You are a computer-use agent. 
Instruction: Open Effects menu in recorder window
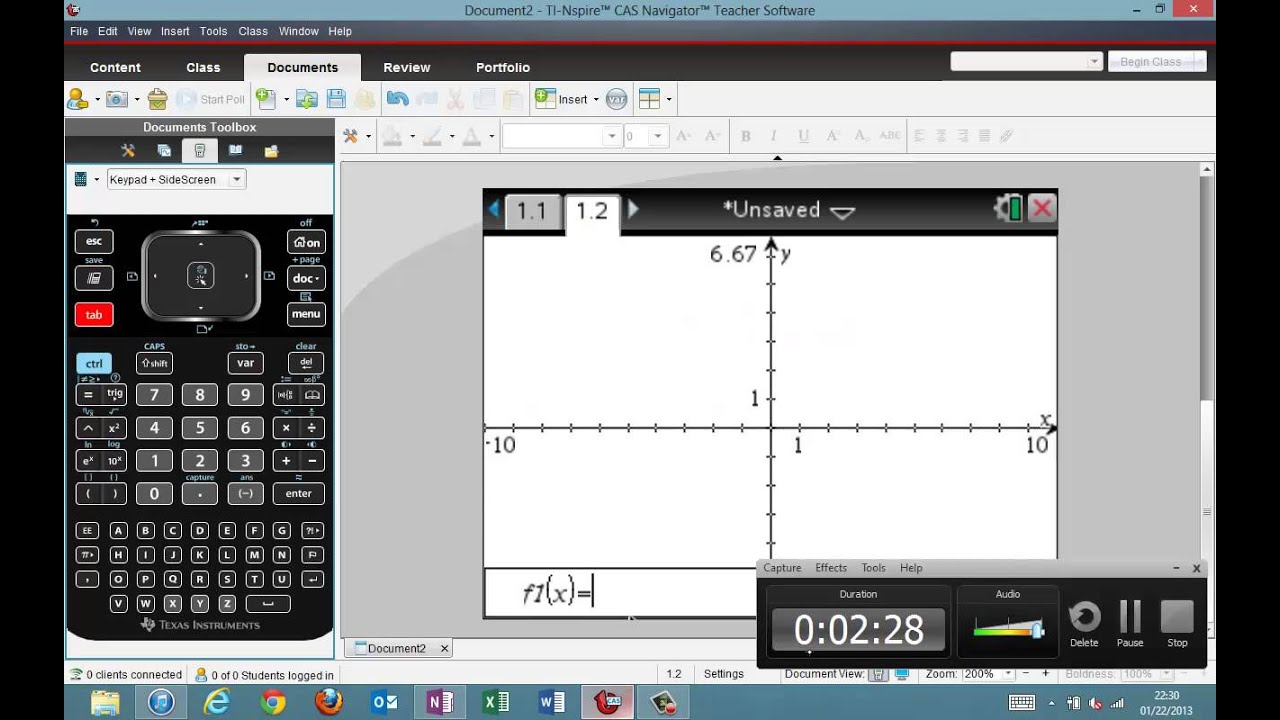pos(831,567)
